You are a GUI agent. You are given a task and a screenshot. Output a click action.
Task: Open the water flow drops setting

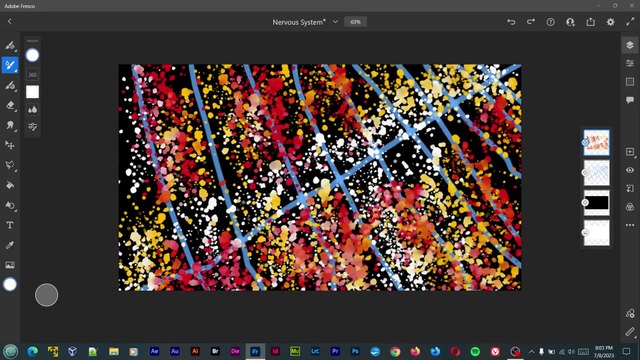[32, 109]
